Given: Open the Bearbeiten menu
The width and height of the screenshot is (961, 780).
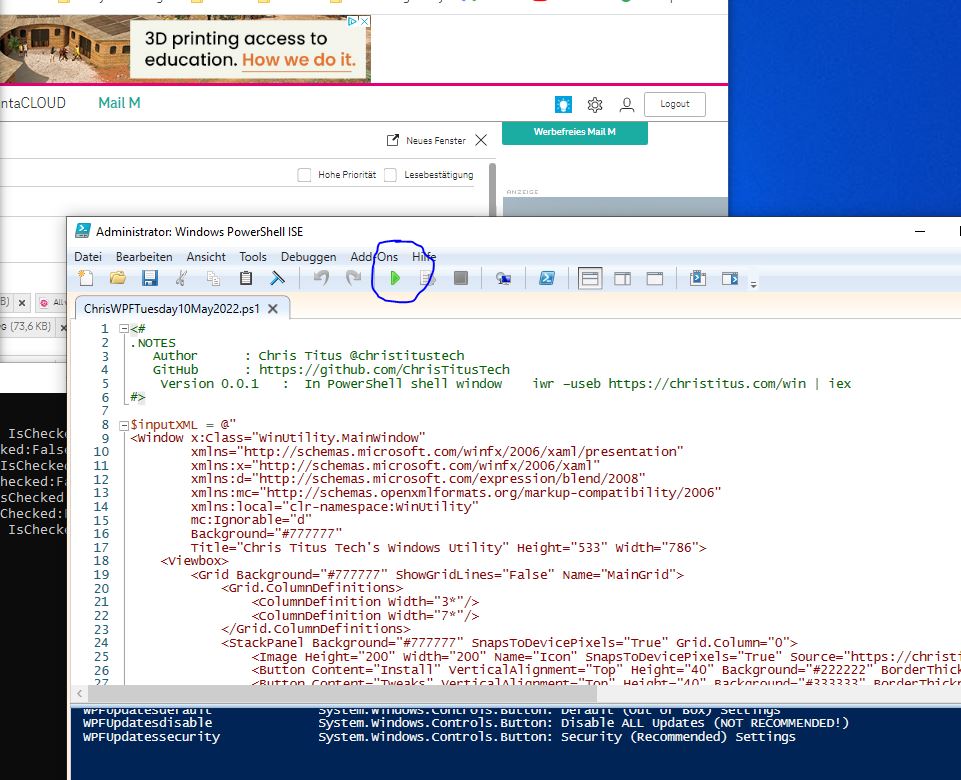Looking at the screenshot, I should 144,257.
